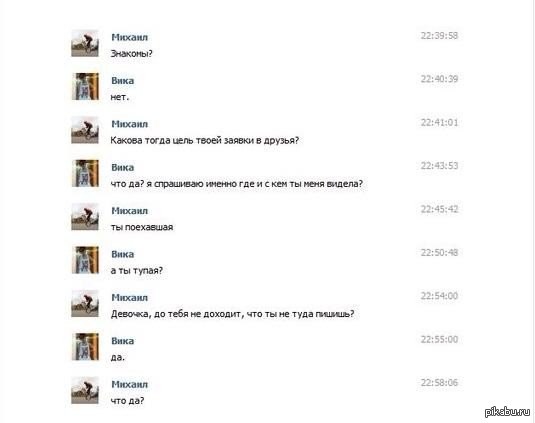Click the timestamp 22:43:53

(439, 166)
